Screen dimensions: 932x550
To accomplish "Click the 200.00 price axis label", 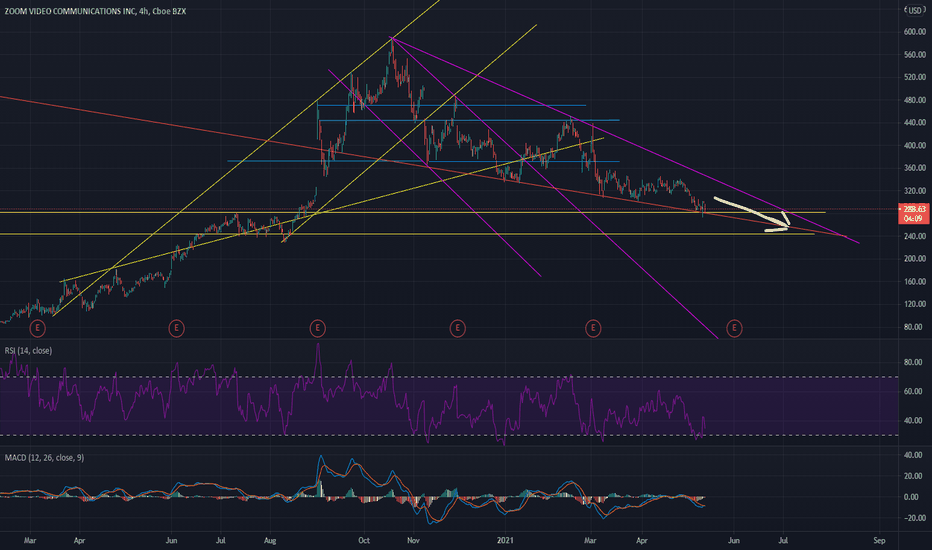I will point(914,259).
